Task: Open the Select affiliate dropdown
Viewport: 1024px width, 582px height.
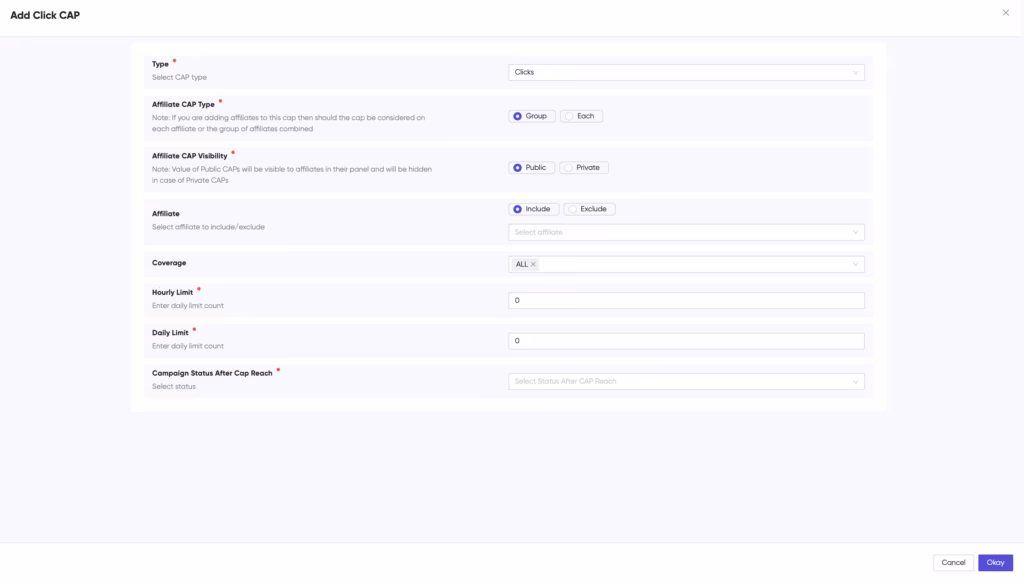Action: [x=686, y=233]
